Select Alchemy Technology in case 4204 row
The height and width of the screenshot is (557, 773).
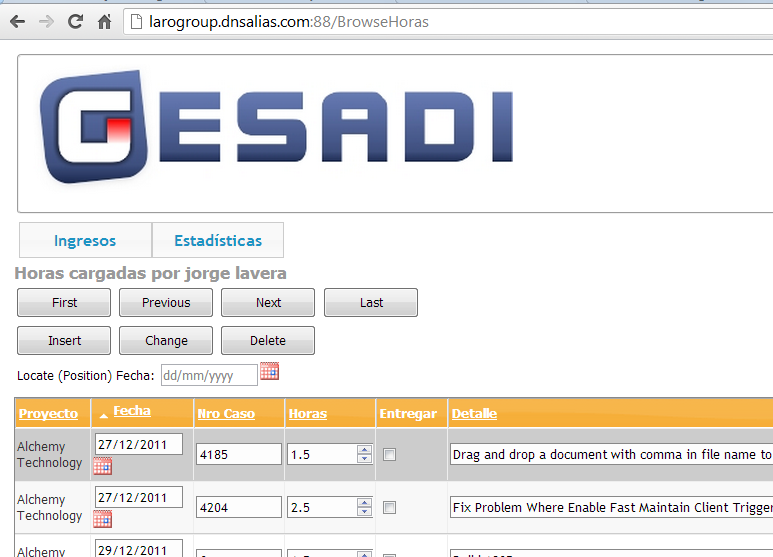(49, 508)
